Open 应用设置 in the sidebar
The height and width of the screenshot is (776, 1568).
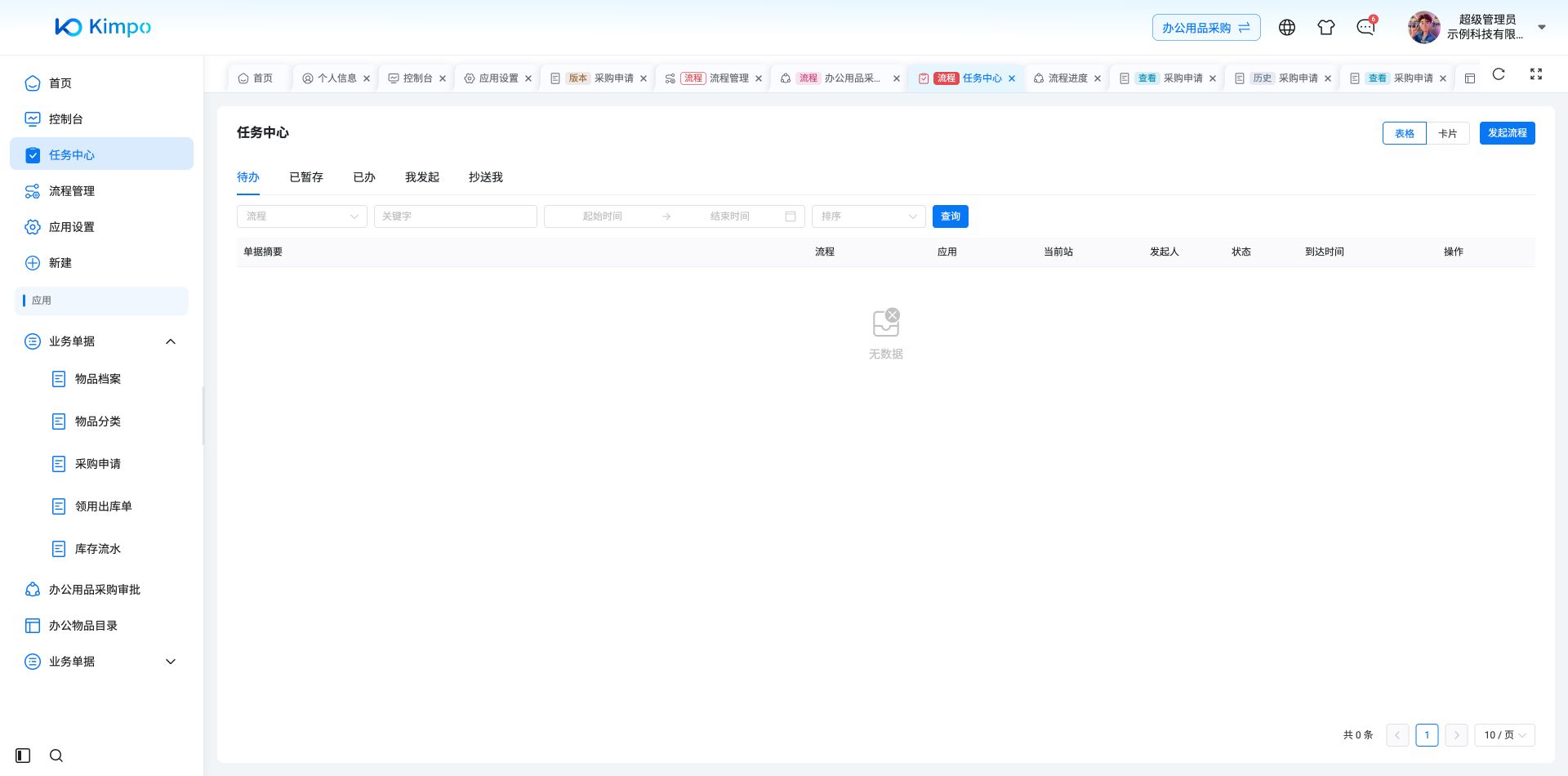point(101,226)
